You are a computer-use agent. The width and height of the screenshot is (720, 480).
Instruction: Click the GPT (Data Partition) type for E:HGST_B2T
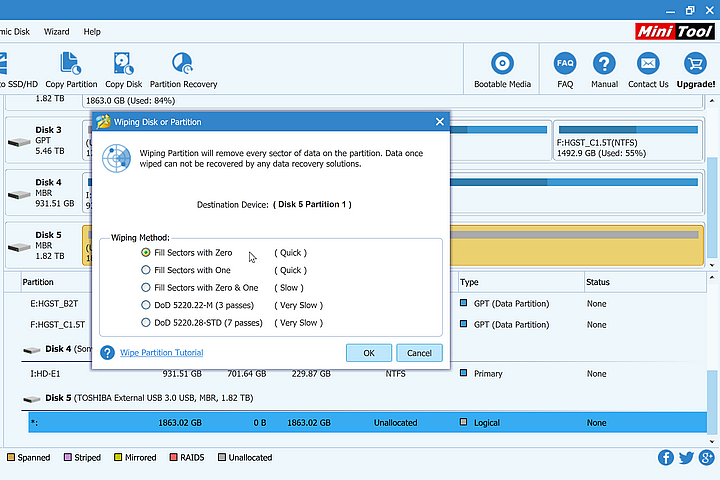point(511,304)
